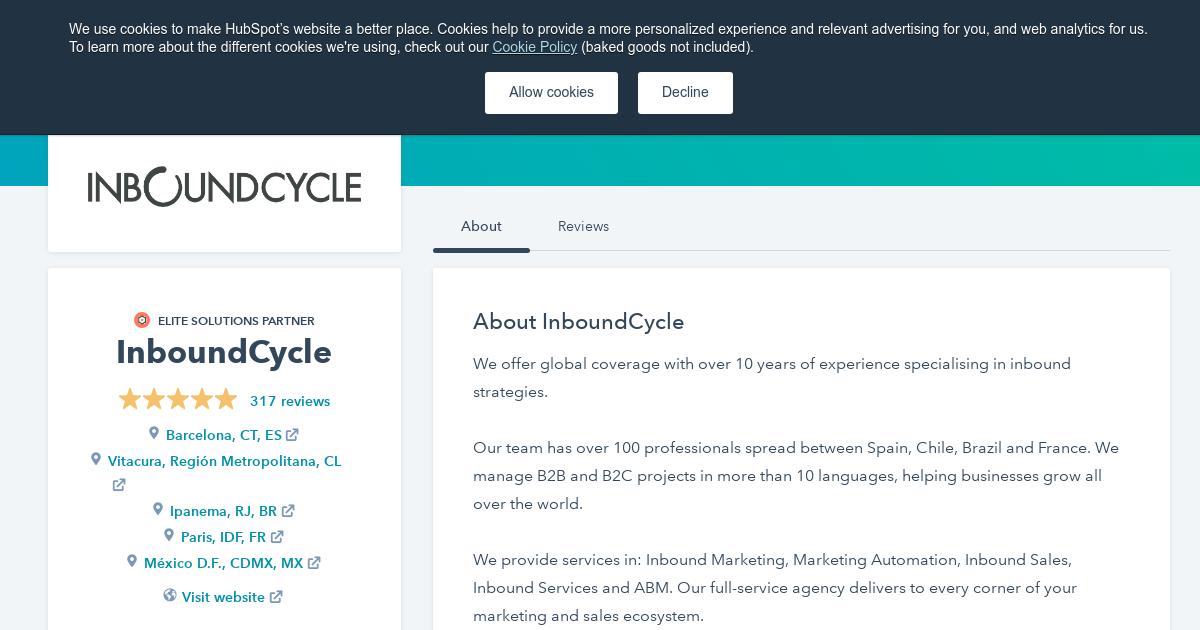Select the About tab
Screen dimensions: 1200x630
click(481, 226)
